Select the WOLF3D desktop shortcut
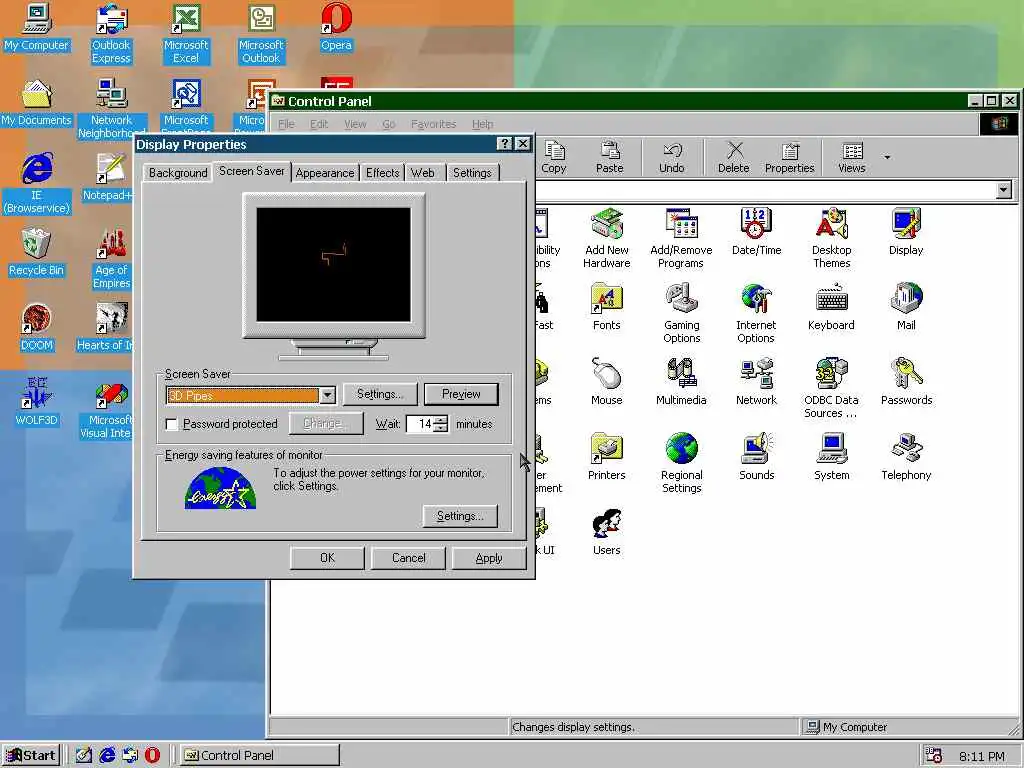 click(x=36, y=402)
